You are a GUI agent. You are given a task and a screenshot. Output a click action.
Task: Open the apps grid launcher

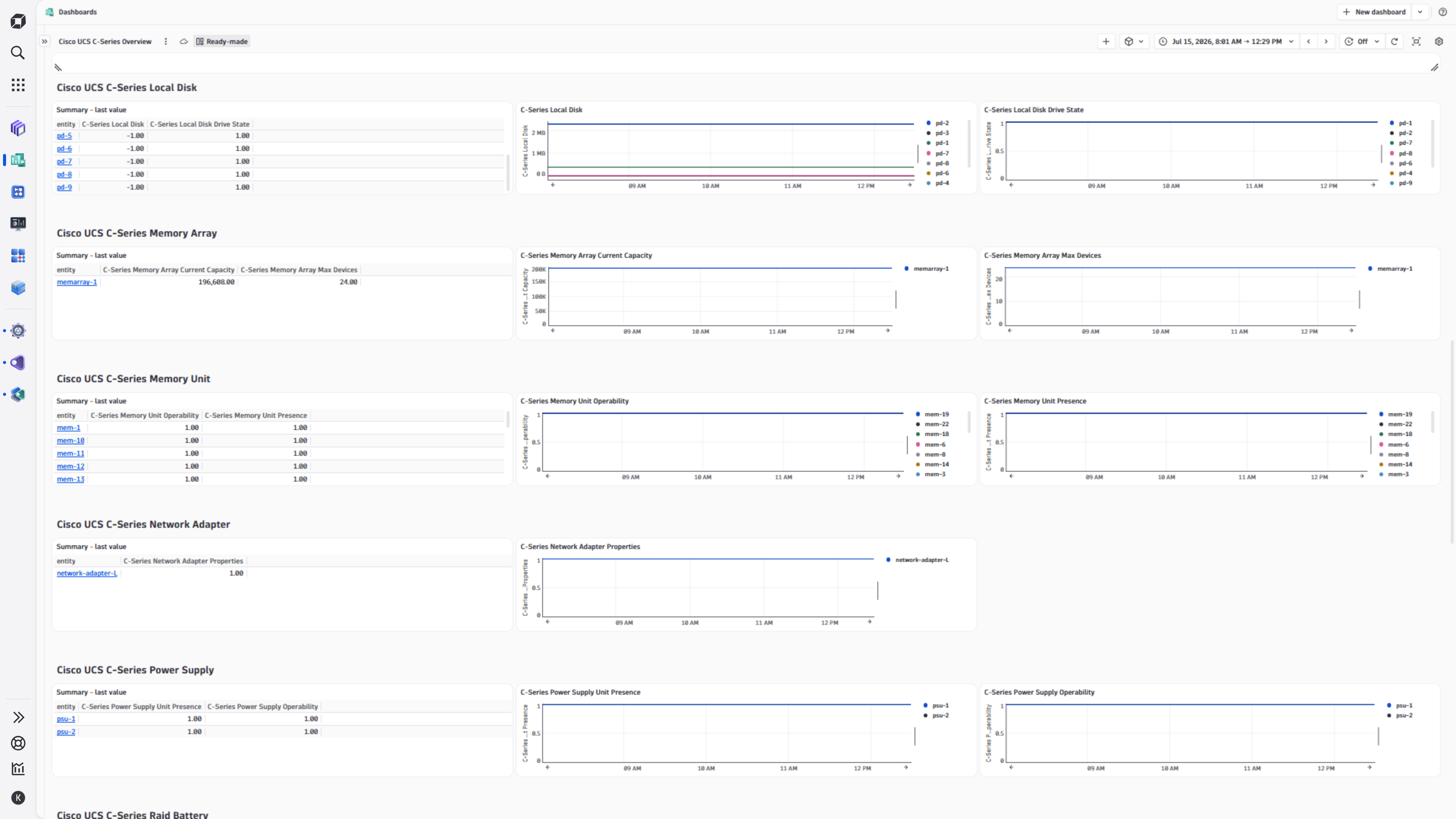18,85
